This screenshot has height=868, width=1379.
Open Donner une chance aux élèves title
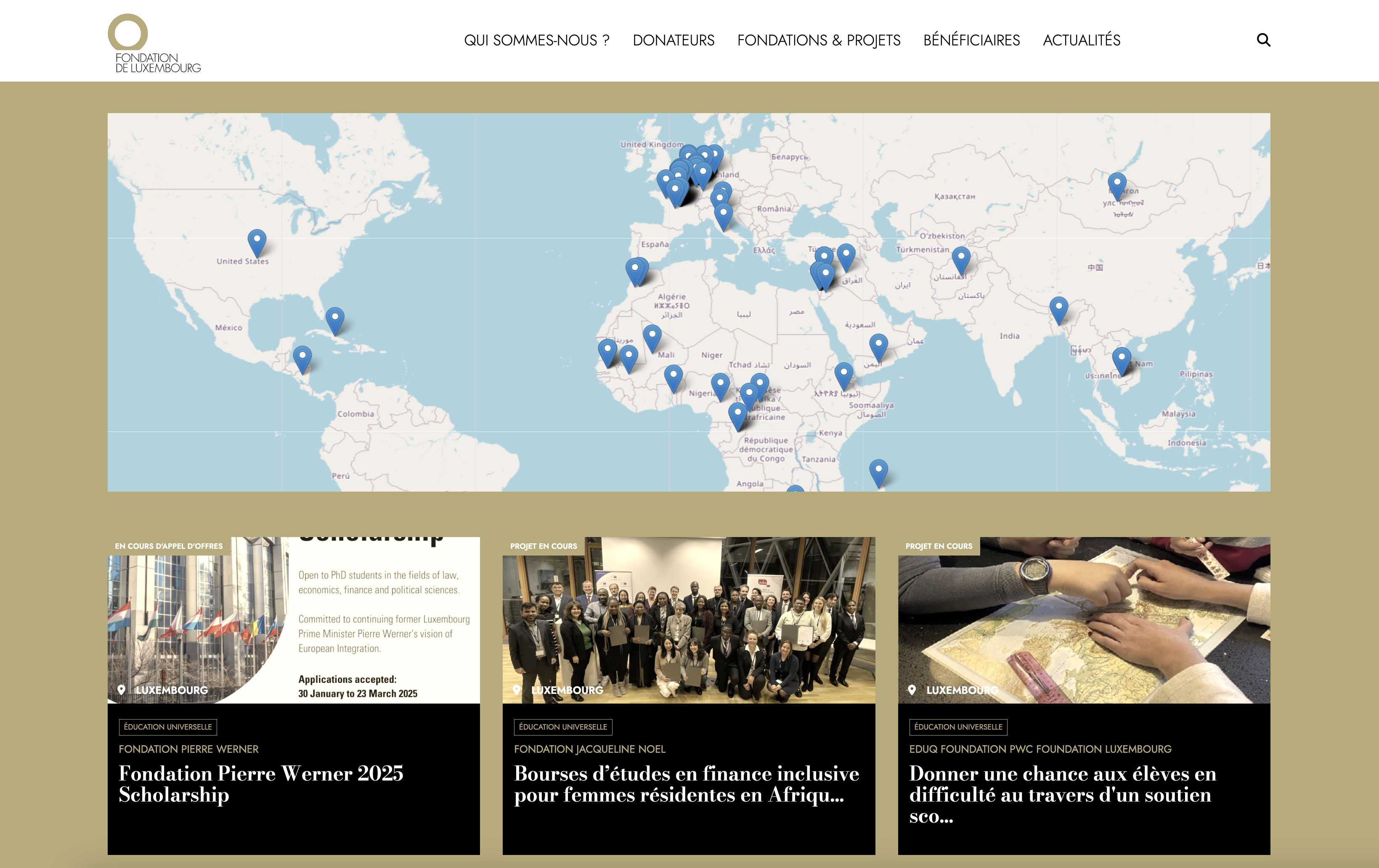point(1062,795)
